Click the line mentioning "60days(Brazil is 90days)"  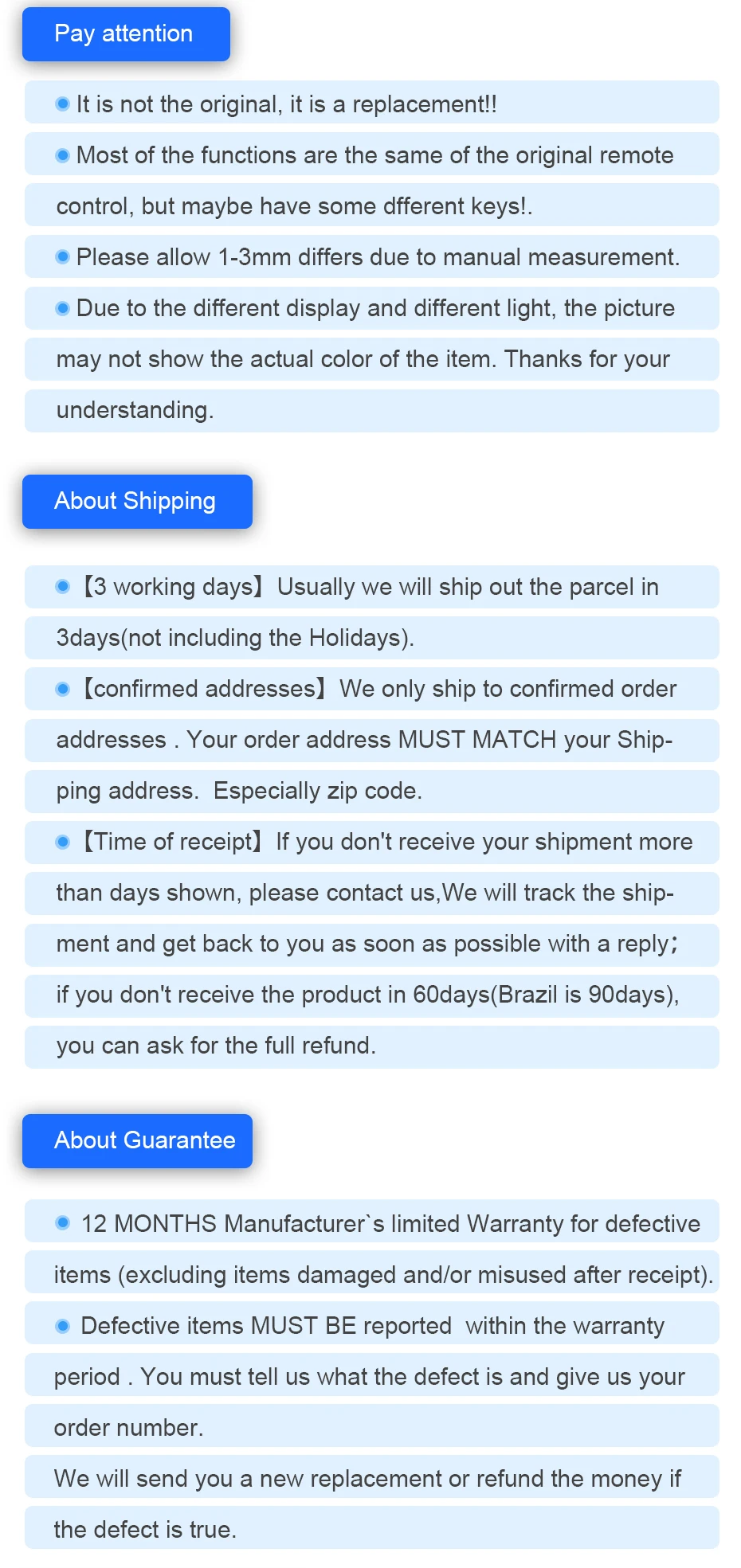[367, 995]
